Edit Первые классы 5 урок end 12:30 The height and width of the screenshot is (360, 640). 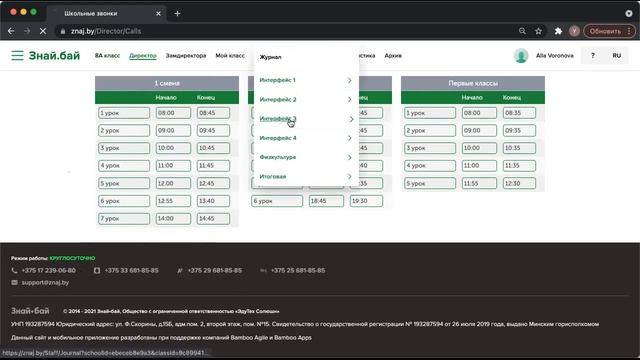point(519,183)
